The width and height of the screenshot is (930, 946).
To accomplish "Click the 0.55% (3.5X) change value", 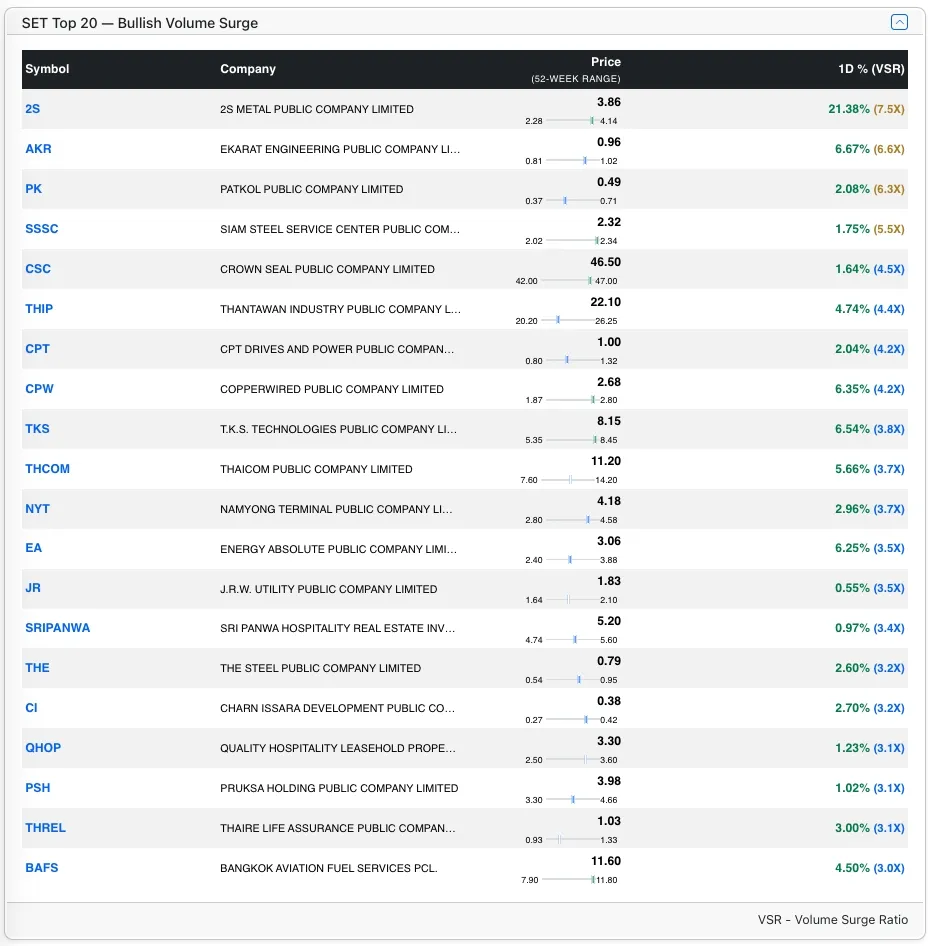I will pos(870,588).
